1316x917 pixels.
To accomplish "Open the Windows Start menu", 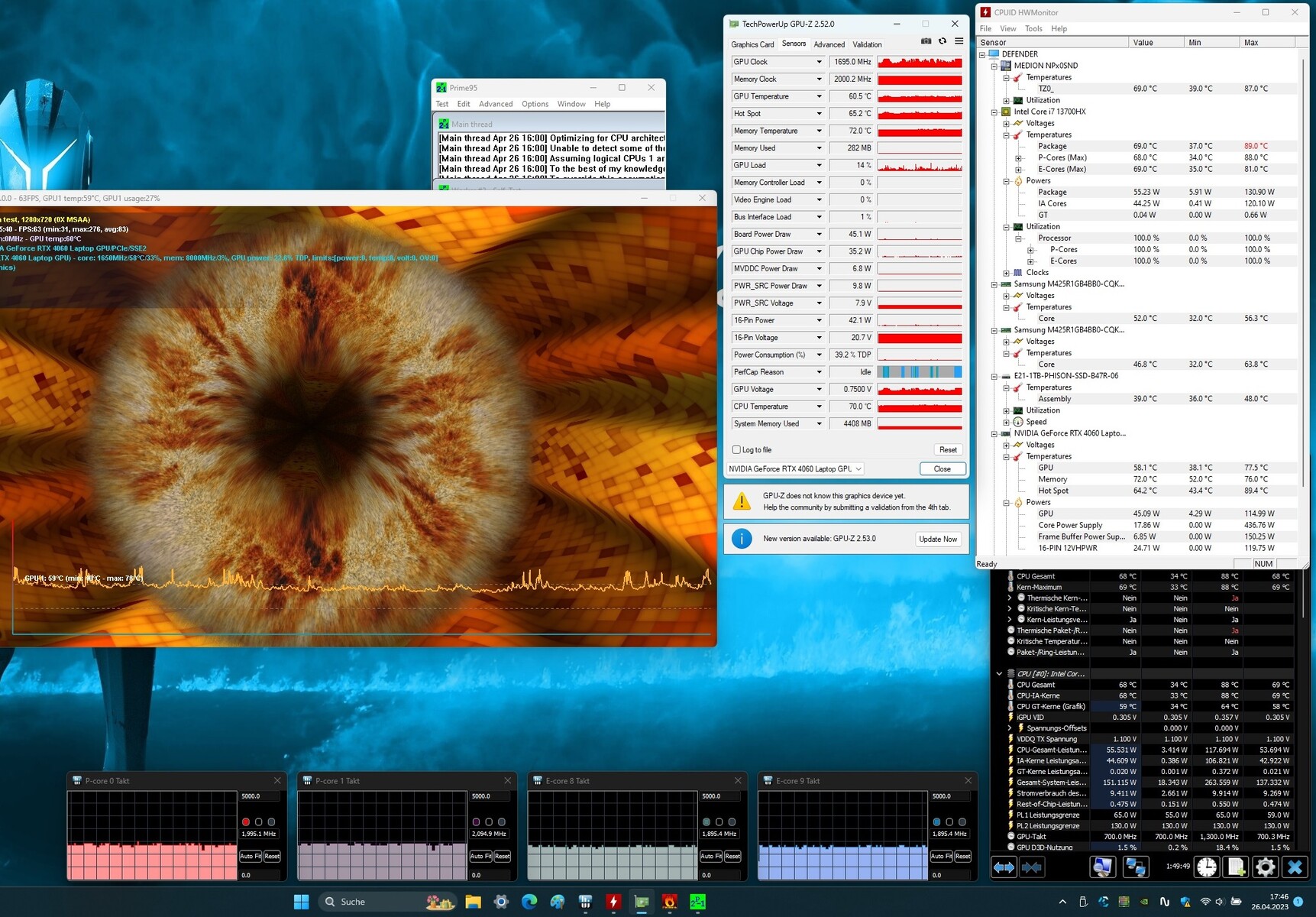I will (302, 902).
